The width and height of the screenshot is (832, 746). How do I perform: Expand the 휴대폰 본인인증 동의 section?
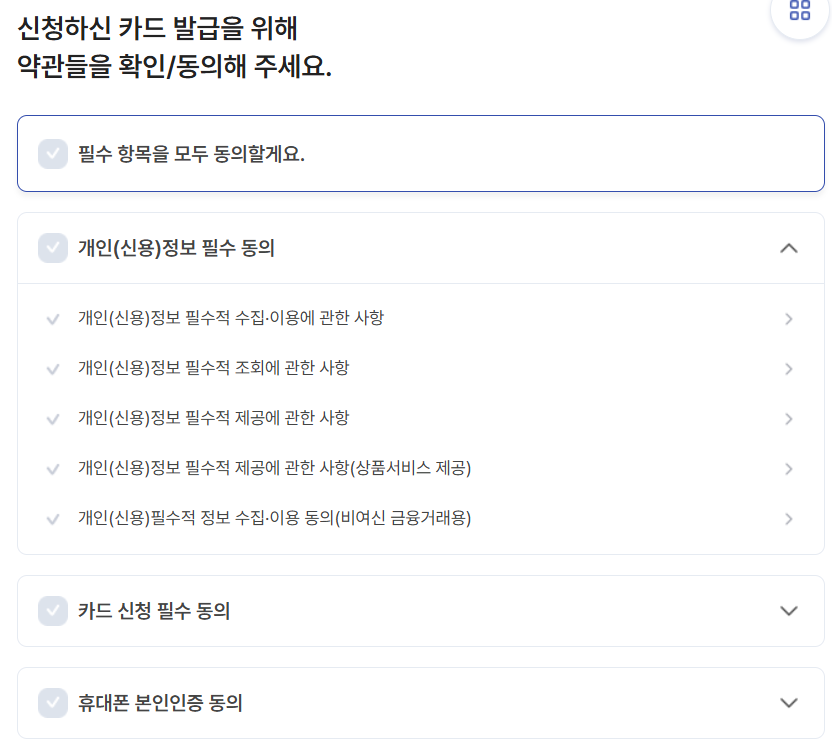tap(789, 703)
